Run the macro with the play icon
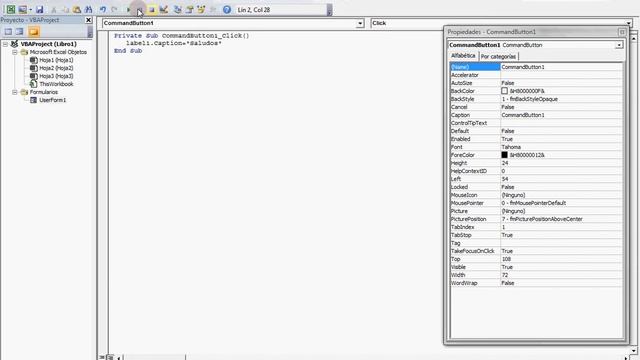The height and width of the screenshot is (360, 640). coord(129,9)
